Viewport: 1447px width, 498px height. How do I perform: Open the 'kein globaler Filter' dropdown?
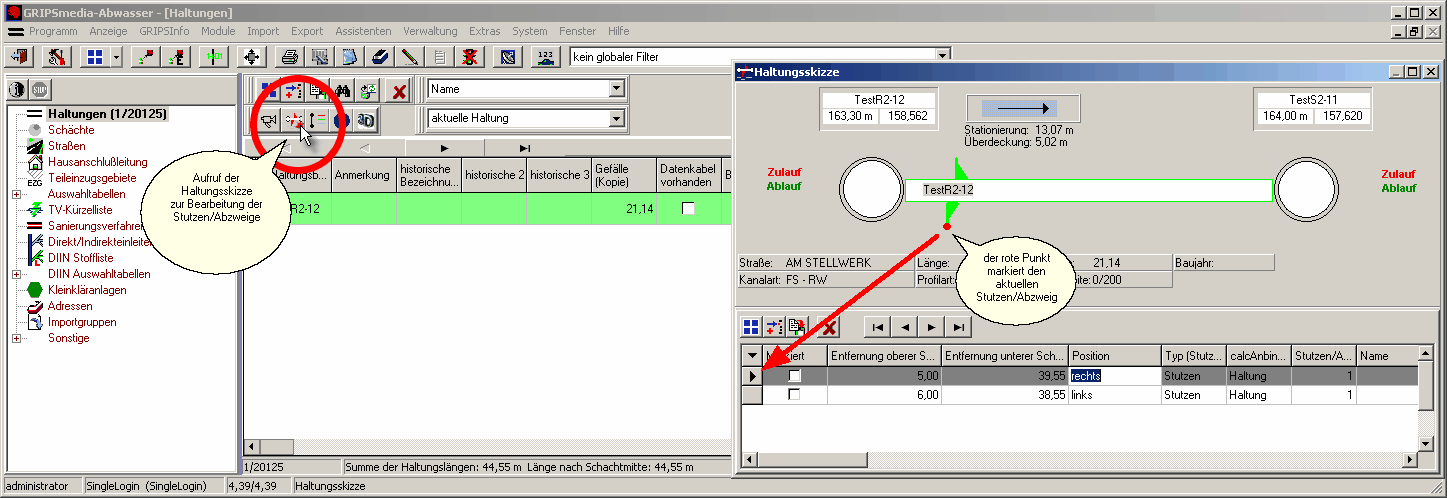941,57
